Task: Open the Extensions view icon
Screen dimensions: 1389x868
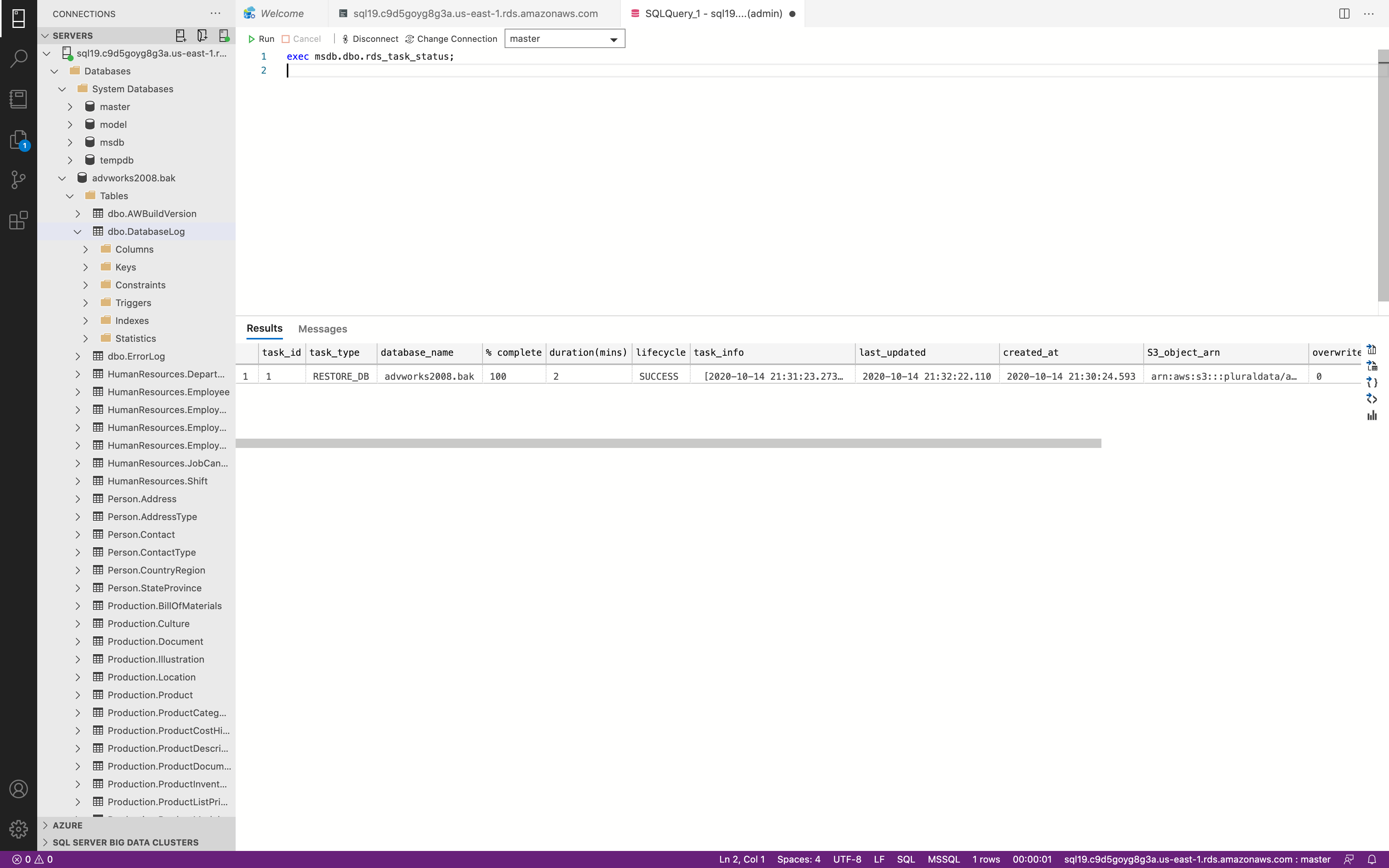Action: pos(18,220)
